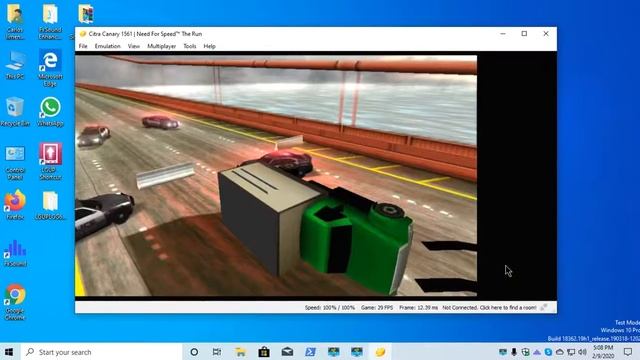Select the Microsoft Edge desktop shortcut
The image size is (640, 360).
click(x=50, y=68)
